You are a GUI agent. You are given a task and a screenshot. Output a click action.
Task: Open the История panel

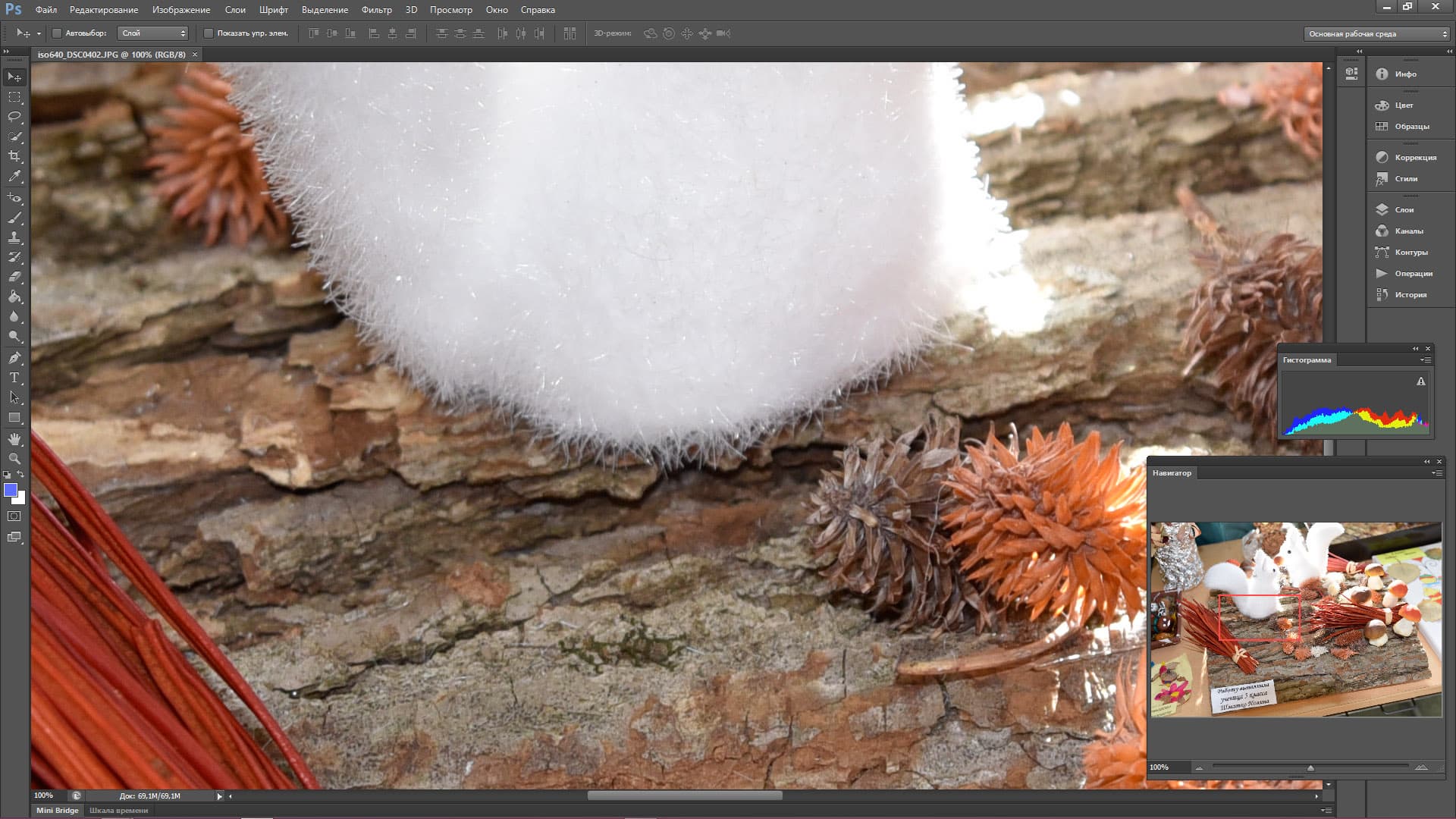click(1410, 294)
